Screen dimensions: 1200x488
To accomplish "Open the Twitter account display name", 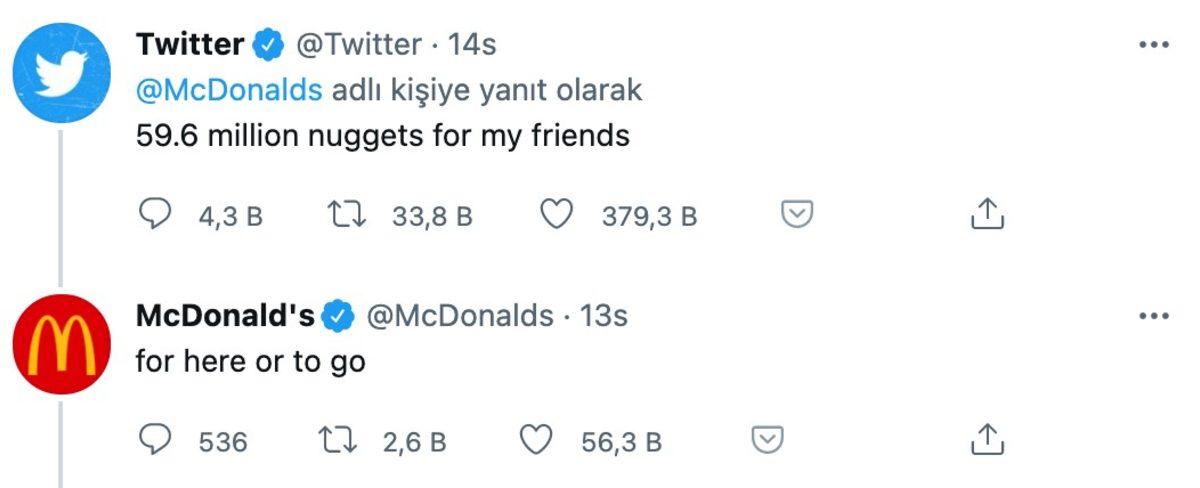I will [x=189, y=45].
